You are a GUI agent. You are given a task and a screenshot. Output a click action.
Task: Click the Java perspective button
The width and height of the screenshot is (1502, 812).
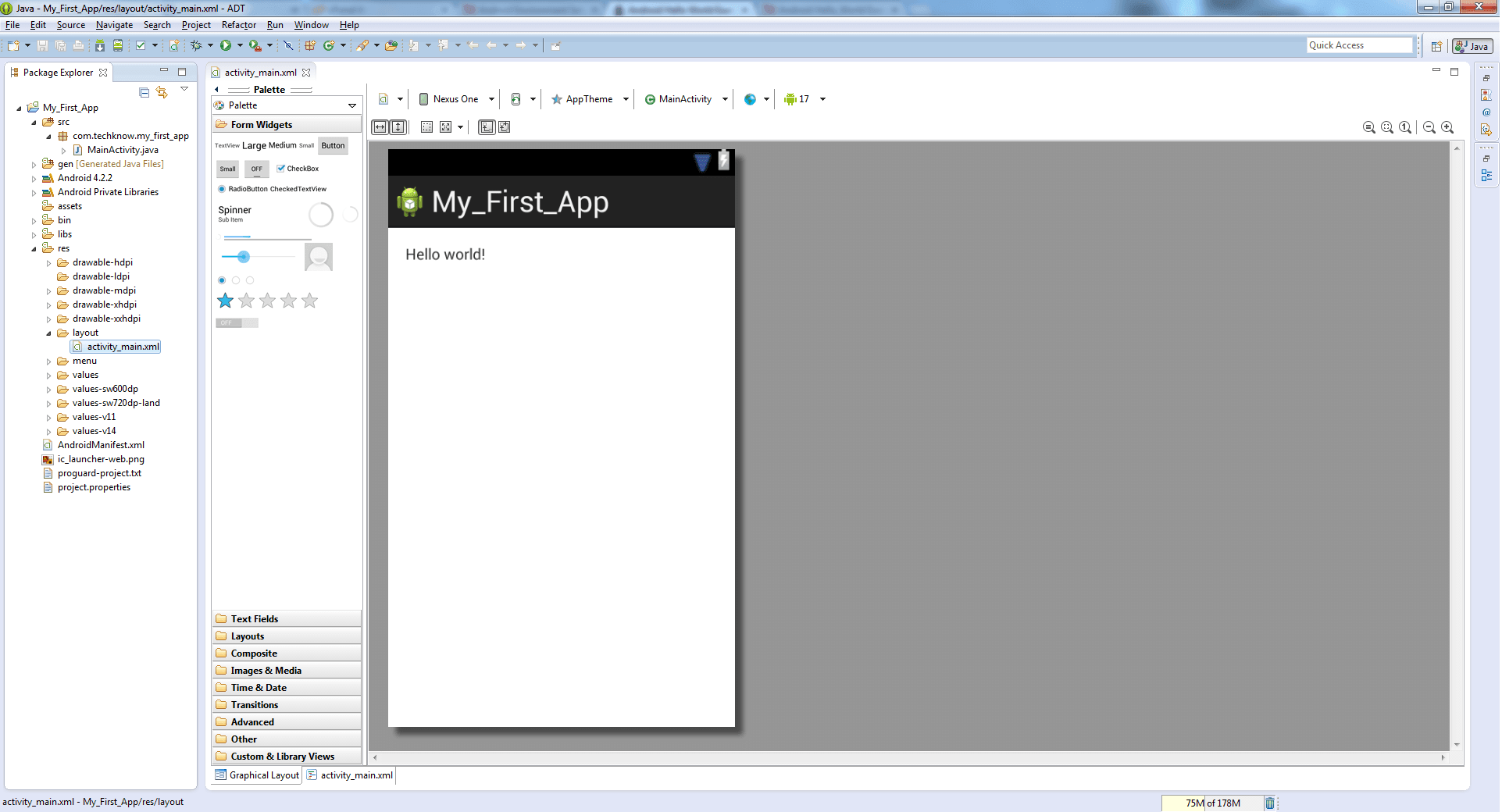point(1472,46)
